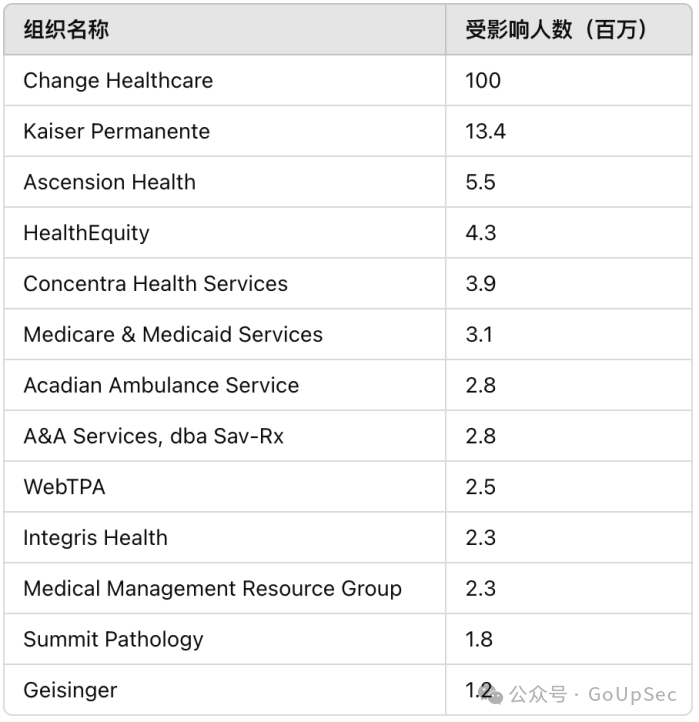Select the 受影响人数（百万）column header
Screen dimensions: 699x722
coord(556,30)
